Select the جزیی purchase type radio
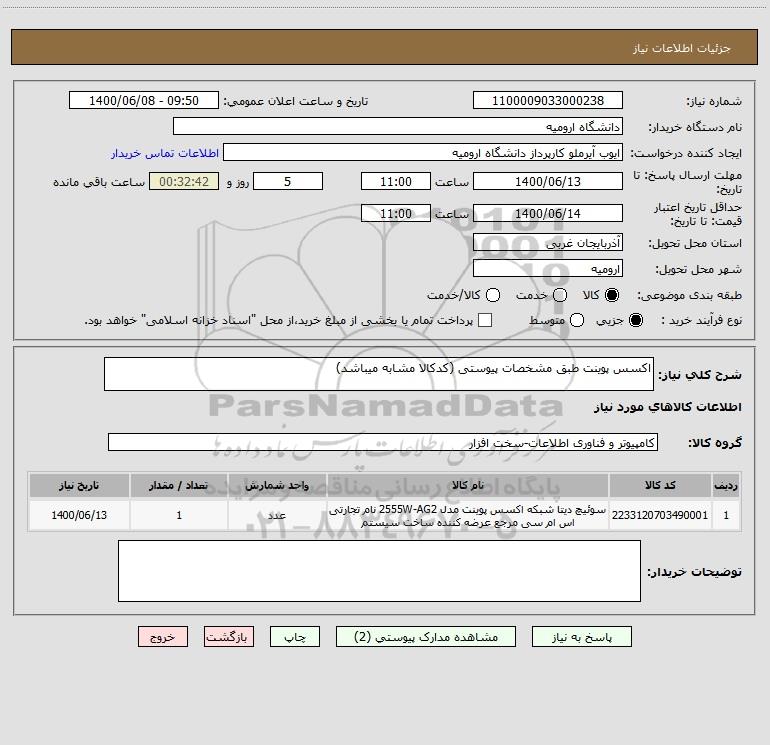 tap(635, 320)
